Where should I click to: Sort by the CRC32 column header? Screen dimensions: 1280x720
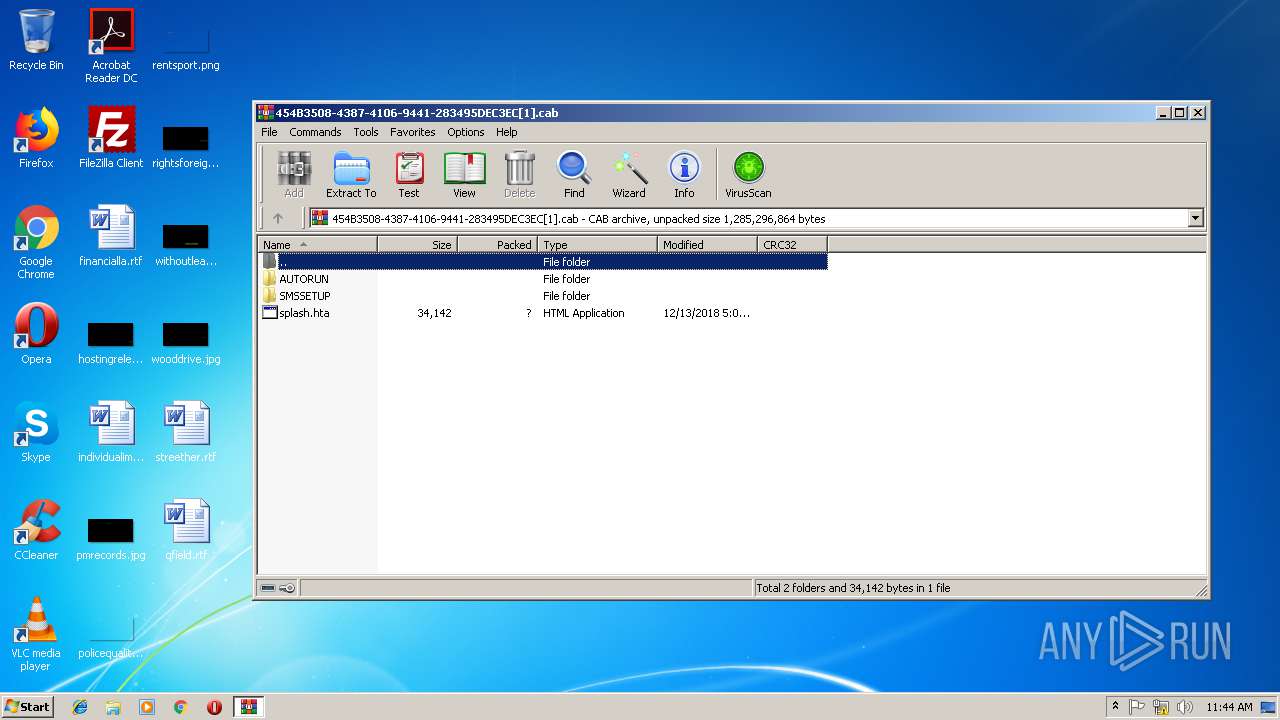pos(792,244)
